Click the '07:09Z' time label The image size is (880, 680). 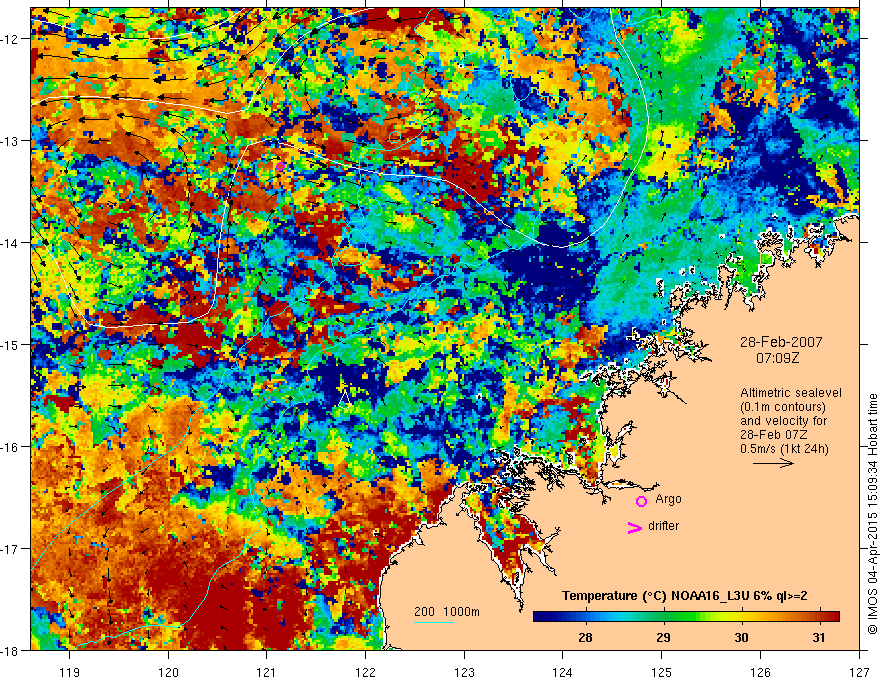[777, 358]
